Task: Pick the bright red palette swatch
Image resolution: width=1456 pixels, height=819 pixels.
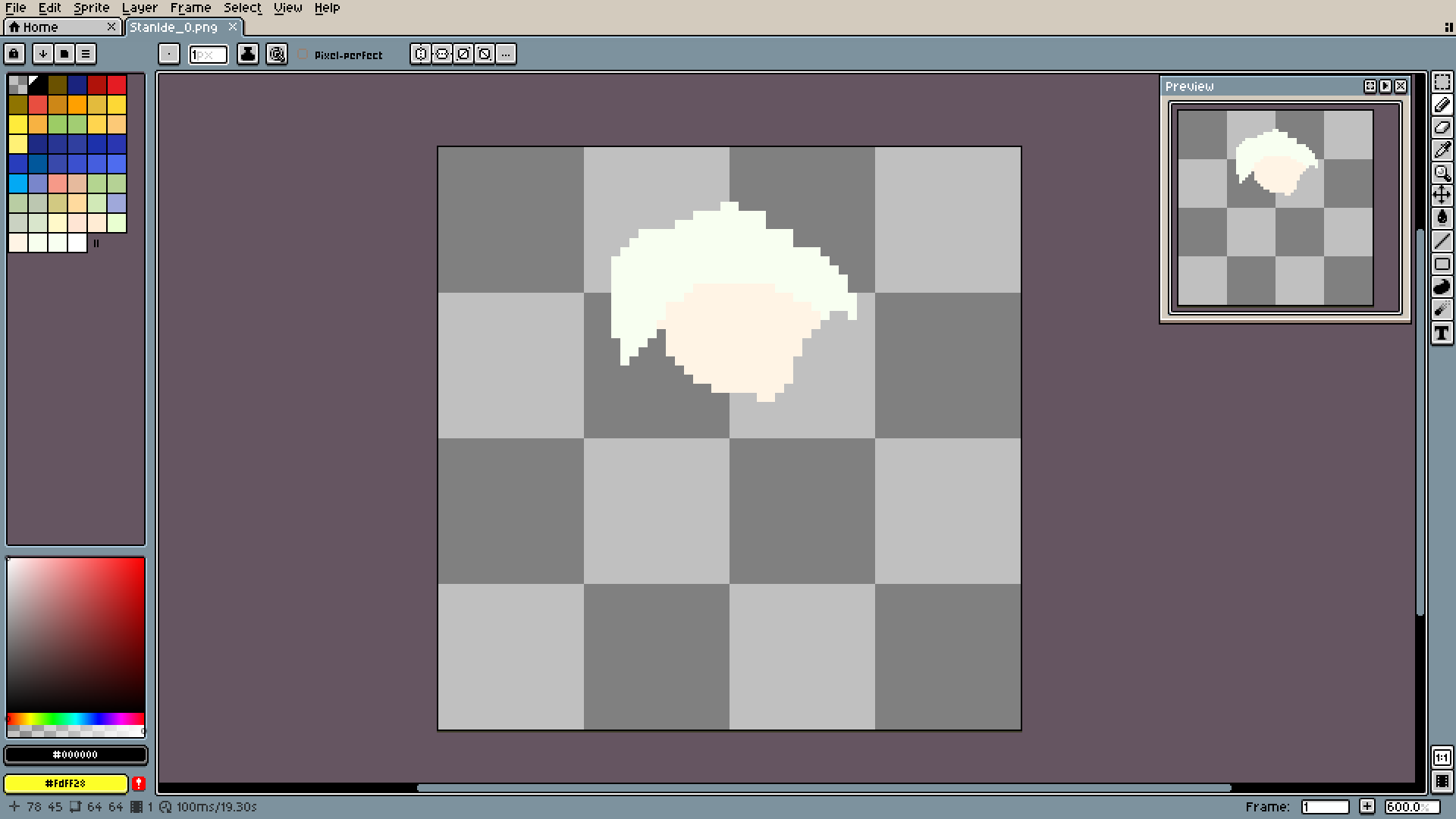Action: coord(117,84)
